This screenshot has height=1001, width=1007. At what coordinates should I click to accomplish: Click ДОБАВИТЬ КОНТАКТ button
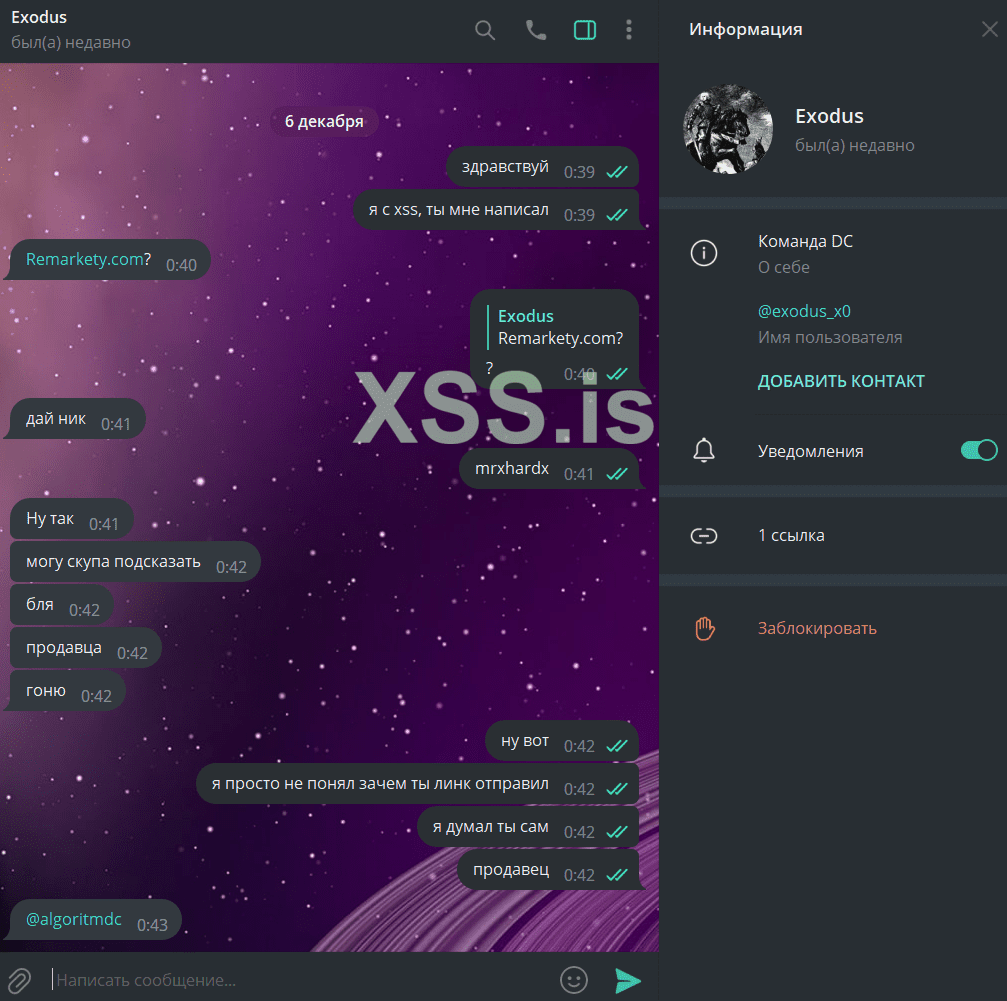[x=841, y=381]
